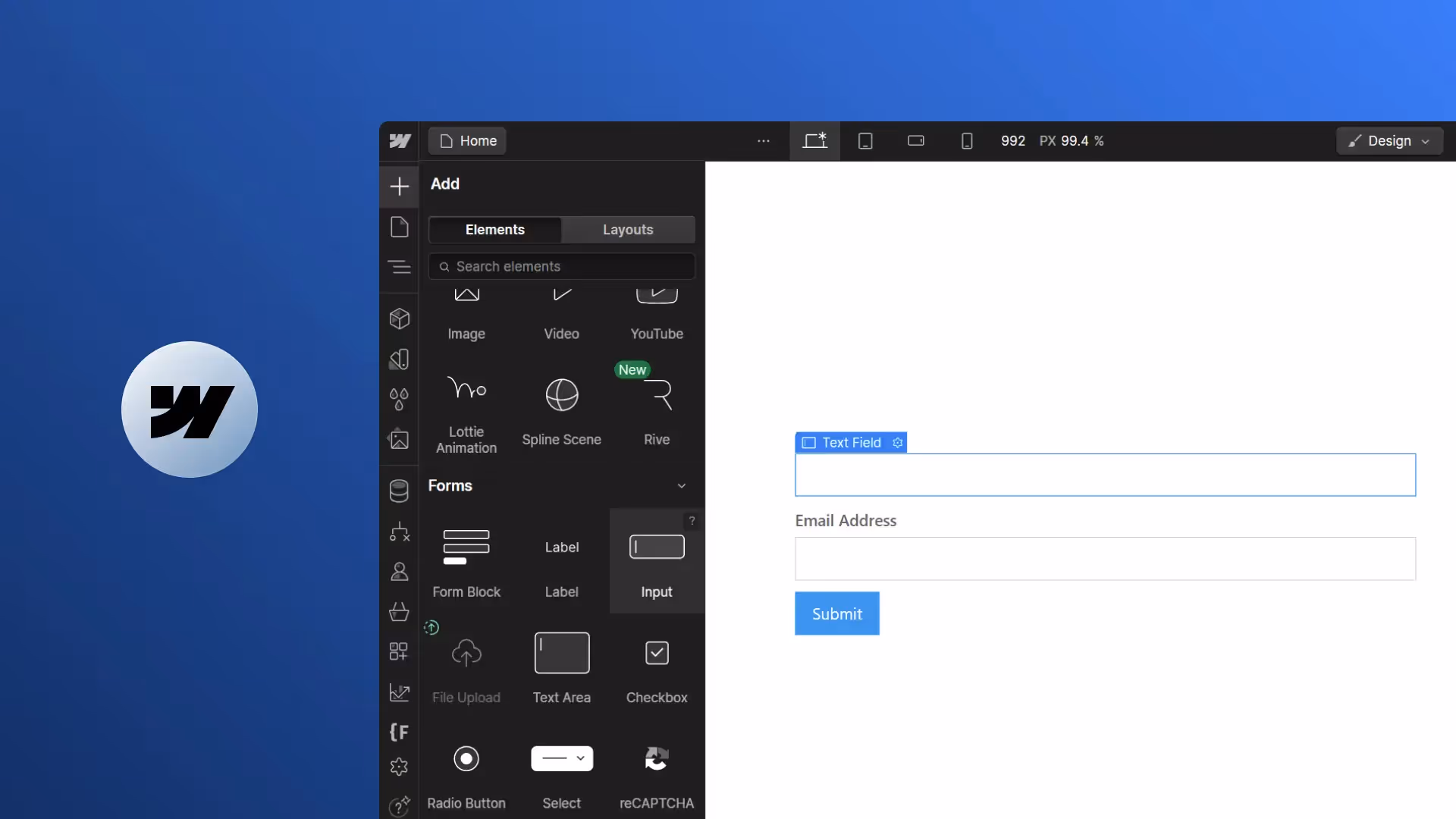
Task: Open Text Field settings gear
Action: point(897,443)
